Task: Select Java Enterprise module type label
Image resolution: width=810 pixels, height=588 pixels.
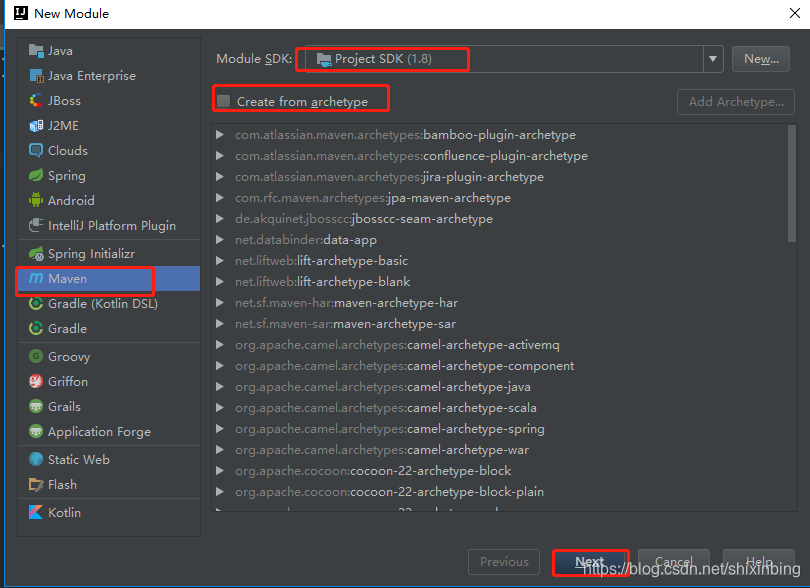Action: click(92, 76)
